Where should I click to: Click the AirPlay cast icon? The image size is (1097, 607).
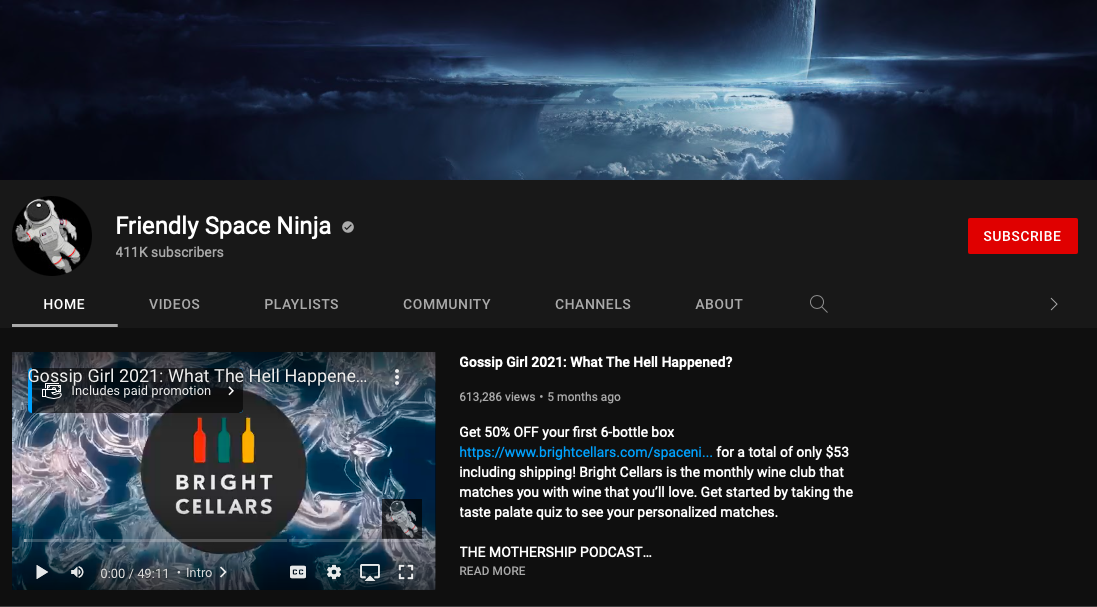pos(369,572)
